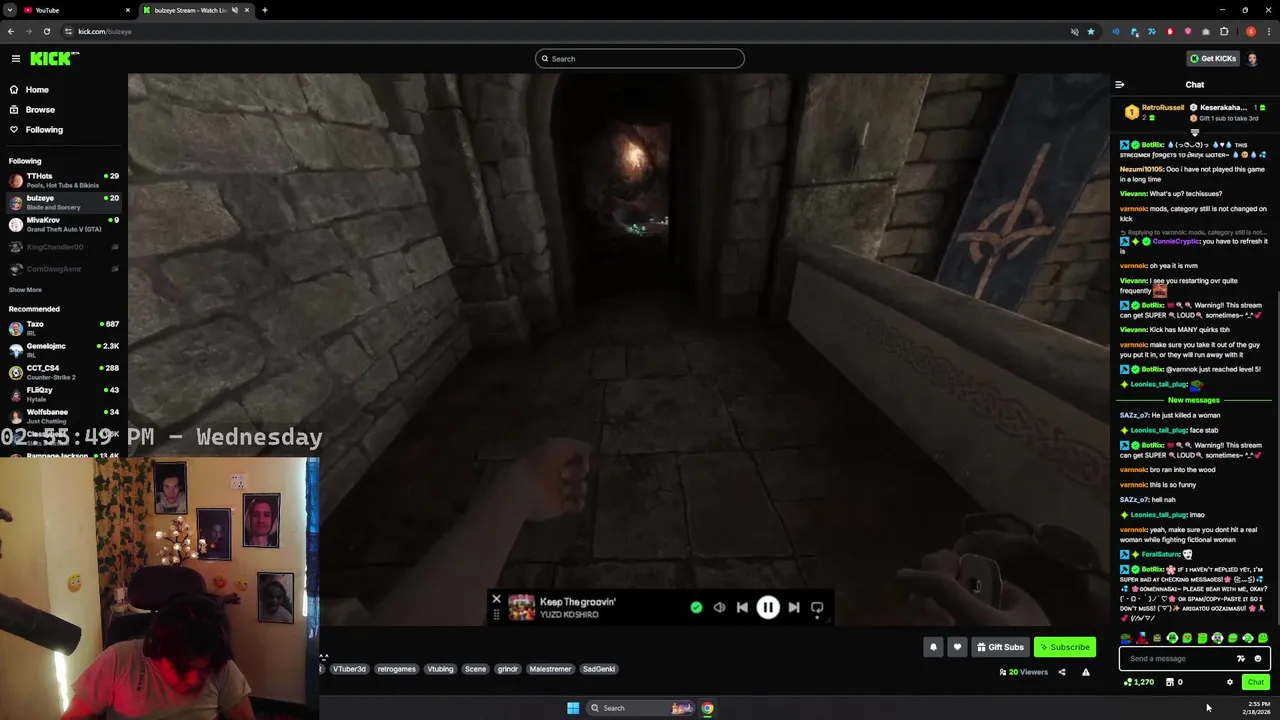Open FLiiQzy recommended channel
1280x720 pixels.
pos(63,394)
